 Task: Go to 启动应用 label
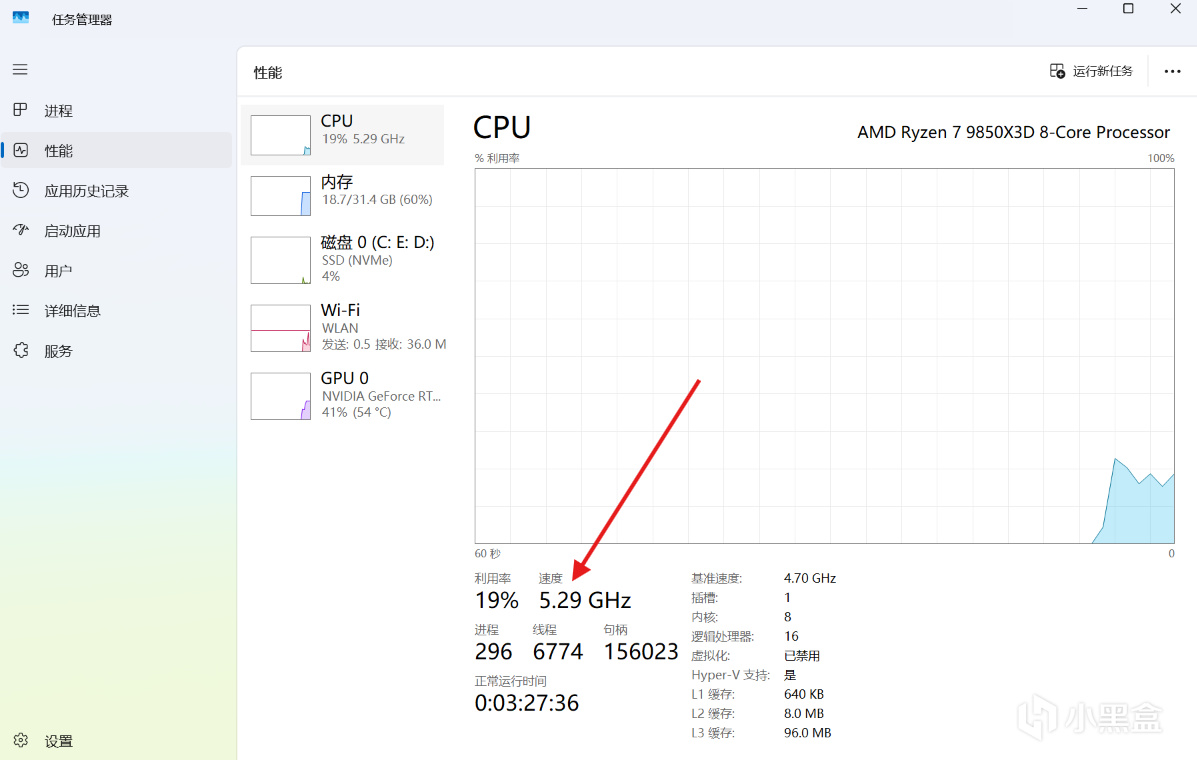click(x=73, y=230)
